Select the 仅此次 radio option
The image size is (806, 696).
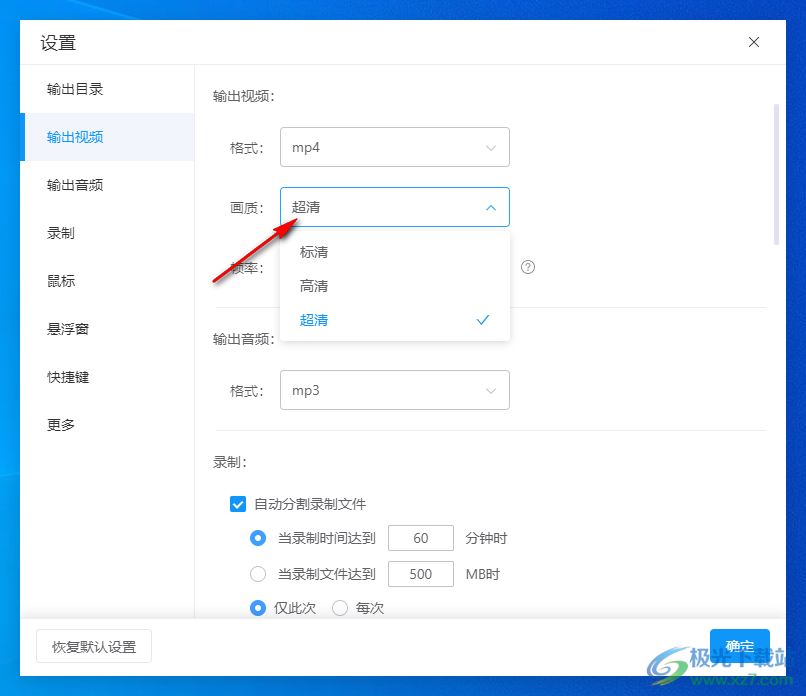click(258, 608)
